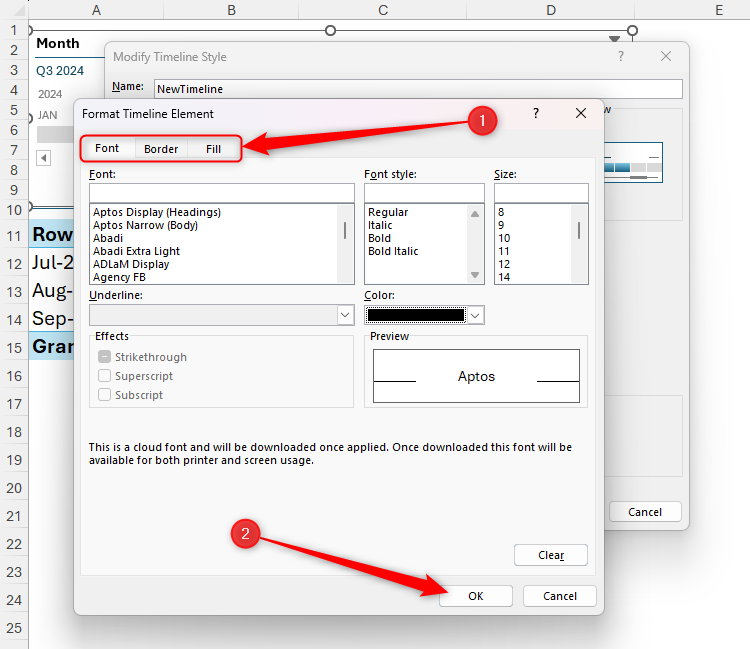This screenshot has width=750, height=649.
Task: Click Cancel in Modify Timeline Style dialog
Action: [645, 512]
